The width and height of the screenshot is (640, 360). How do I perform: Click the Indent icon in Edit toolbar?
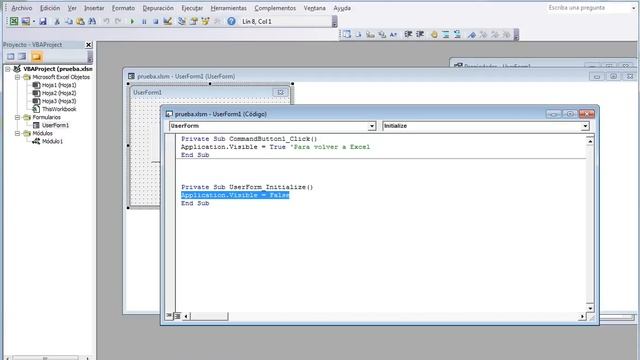point(408,35)
